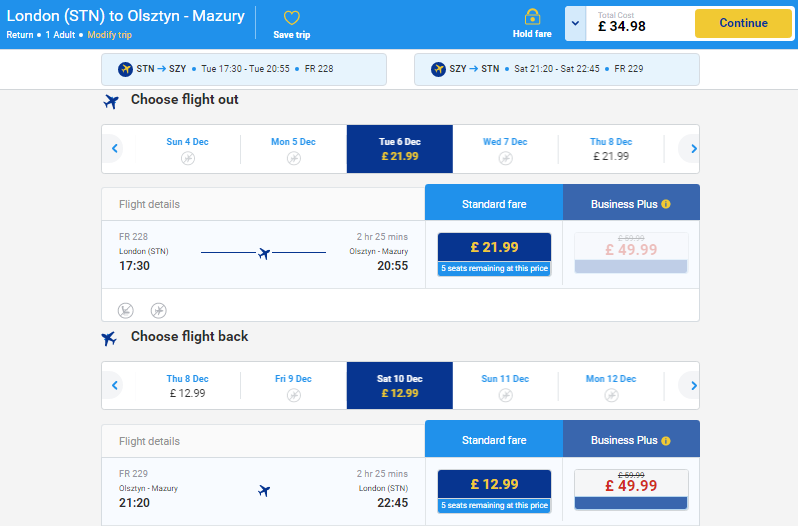Click the Business Plus info icon for outbound flight

[666, 204]
